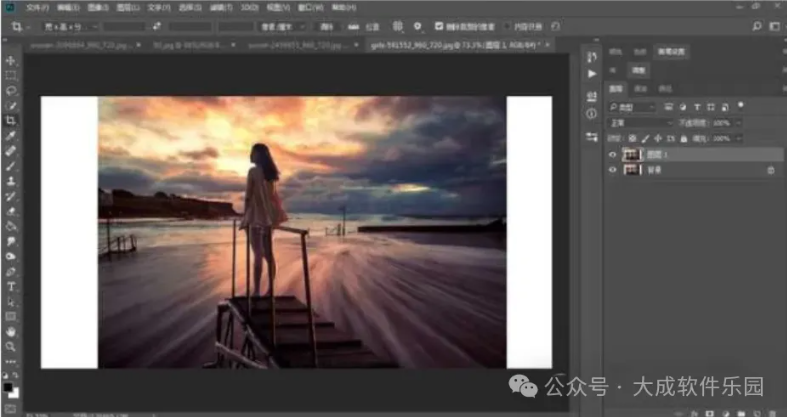Screen dimensions: 787x417
Task: Expand the opacity 100% dropdown
Action: [x=738, y=122]
